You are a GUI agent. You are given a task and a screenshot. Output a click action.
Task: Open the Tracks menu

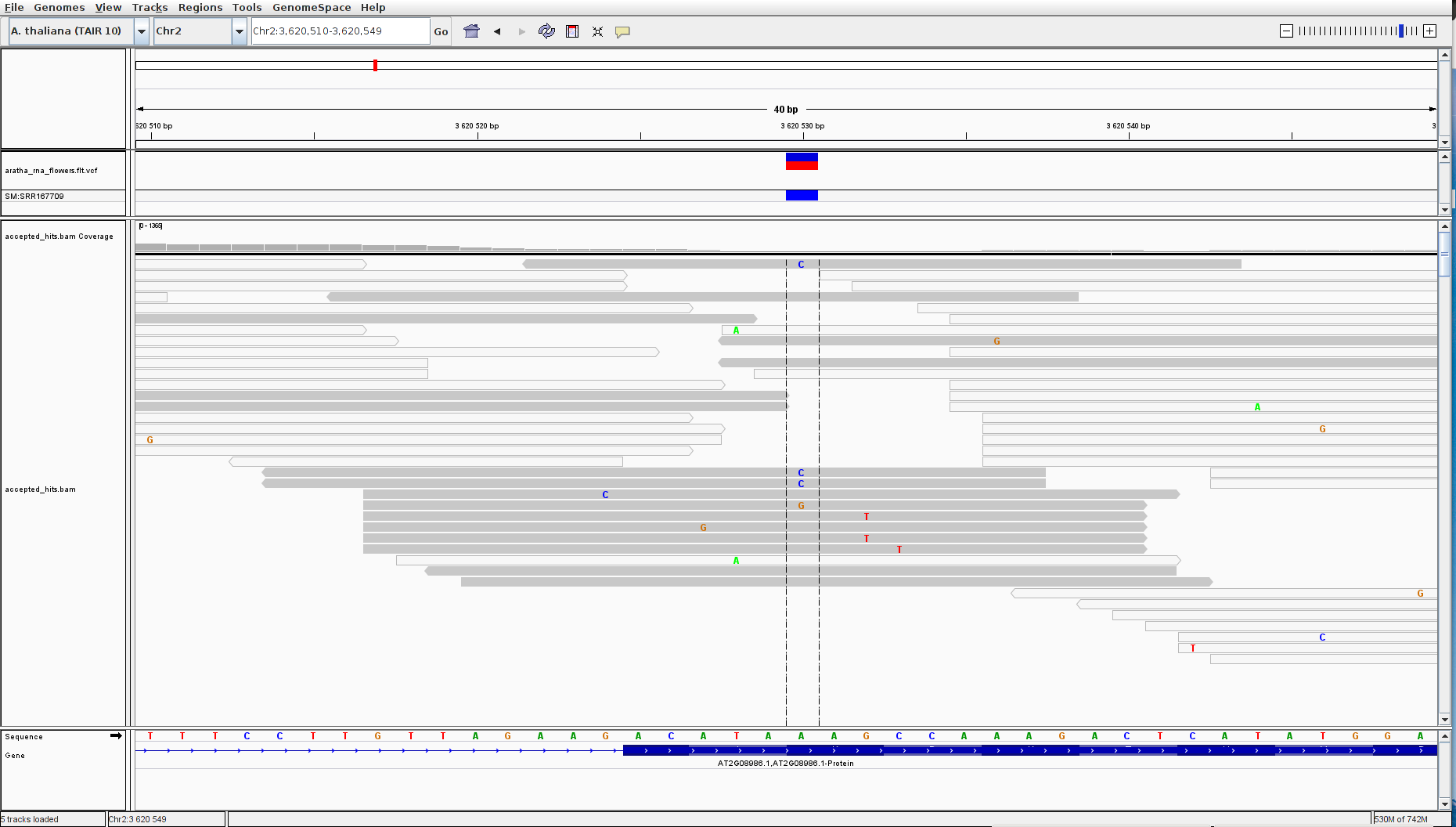[x=150, y=7]
